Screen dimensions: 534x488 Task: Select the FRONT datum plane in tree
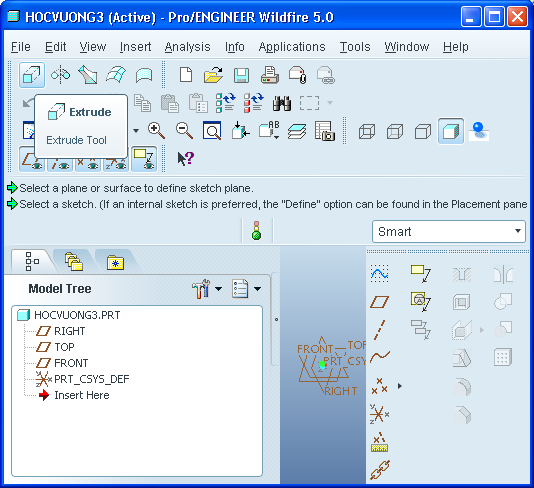62,363
